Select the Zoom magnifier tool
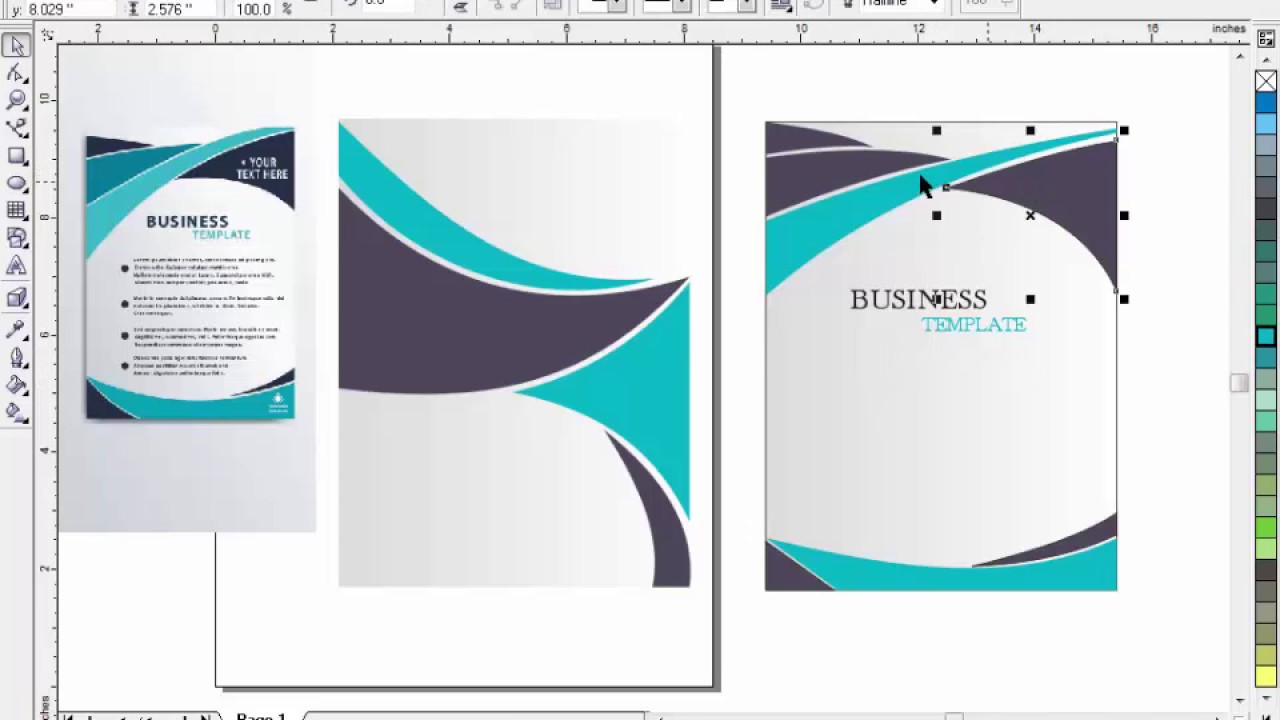Screen dimensions: 1280x720 [x=16, y=99]
